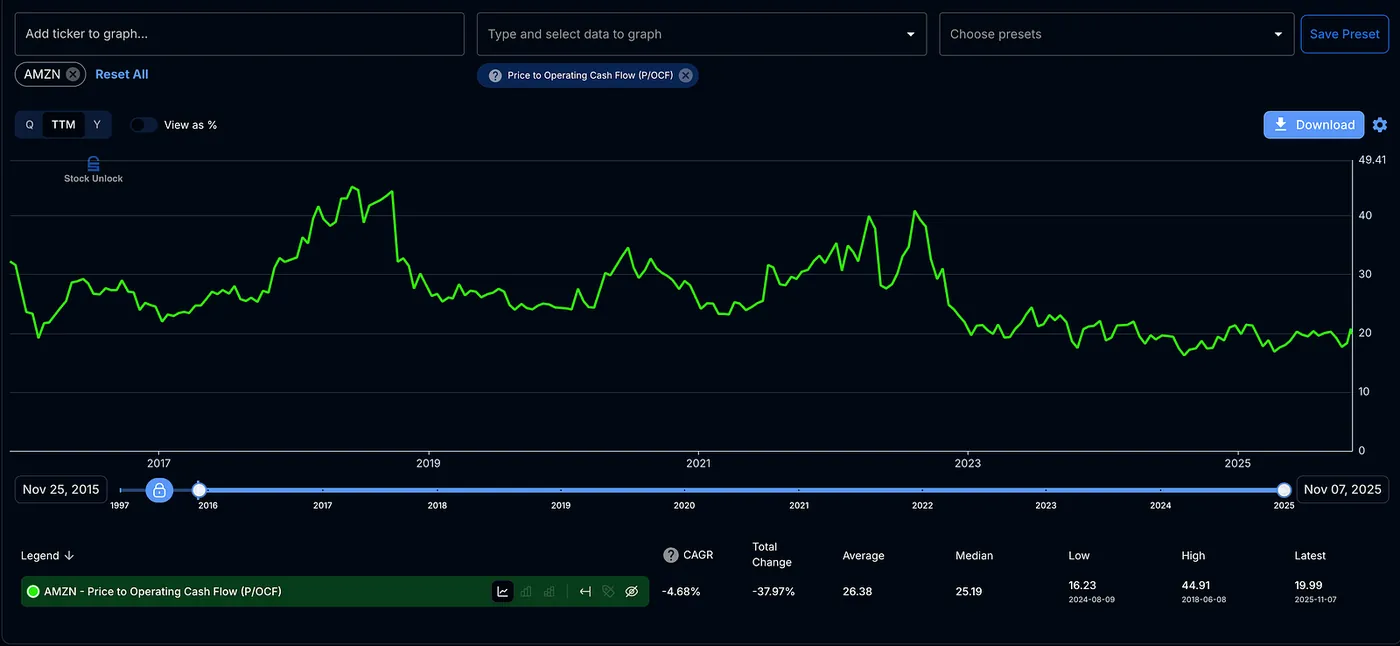Click the Nov 25, 2015 start date box

[61, 490]
